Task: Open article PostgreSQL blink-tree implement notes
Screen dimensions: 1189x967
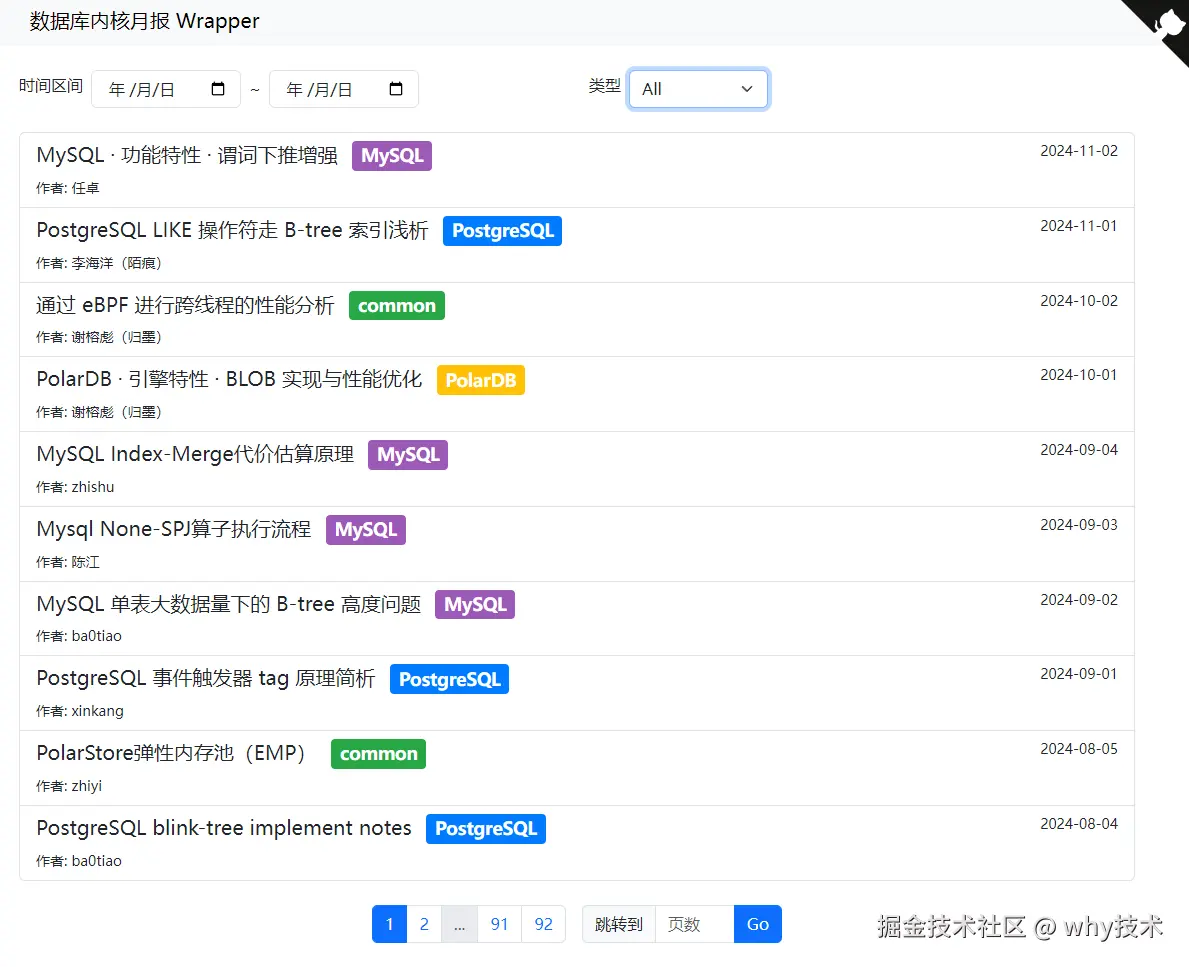Action: coord(224,827)
